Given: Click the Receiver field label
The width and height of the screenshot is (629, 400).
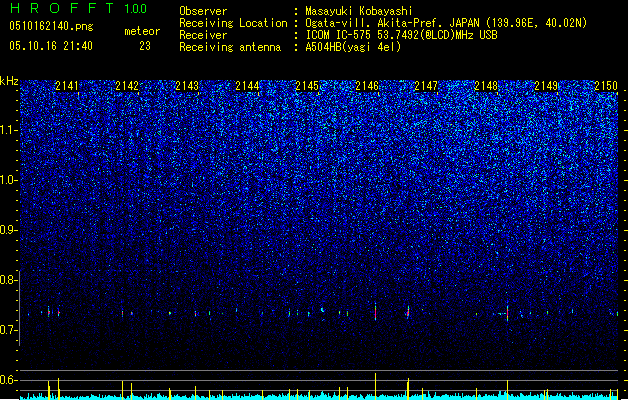Looking at the screenshot, I should click(x=203, y=35).
